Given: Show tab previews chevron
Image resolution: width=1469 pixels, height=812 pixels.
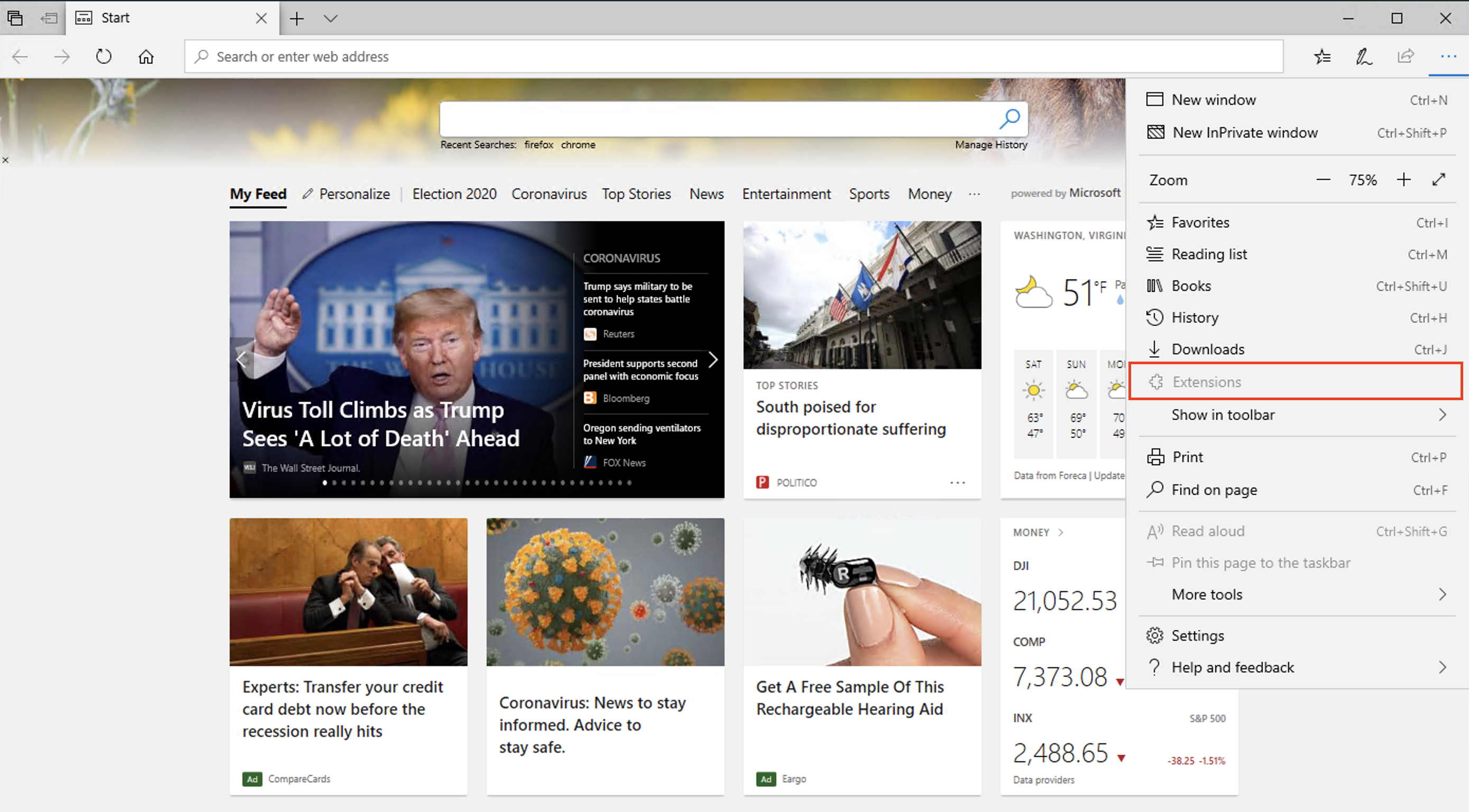Looking at the screenshot, I should click(330, 19).
